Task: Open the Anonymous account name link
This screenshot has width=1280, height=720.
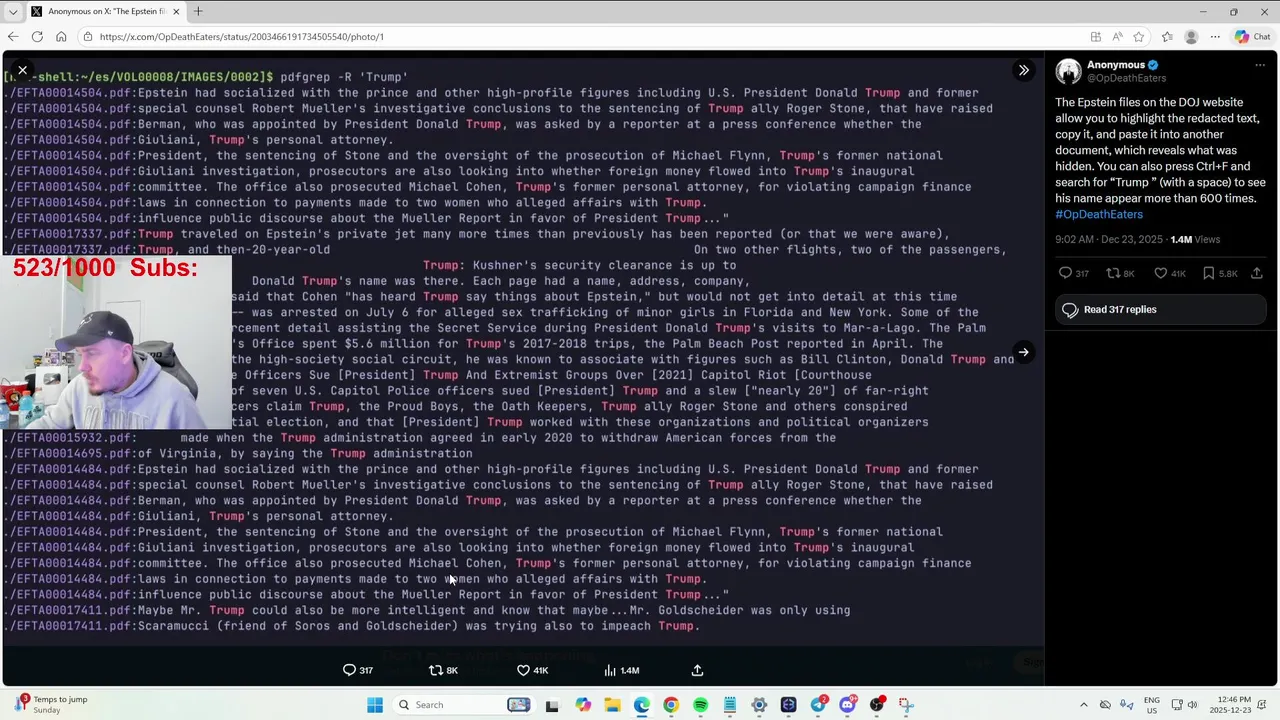Action: pos(1116,65)
